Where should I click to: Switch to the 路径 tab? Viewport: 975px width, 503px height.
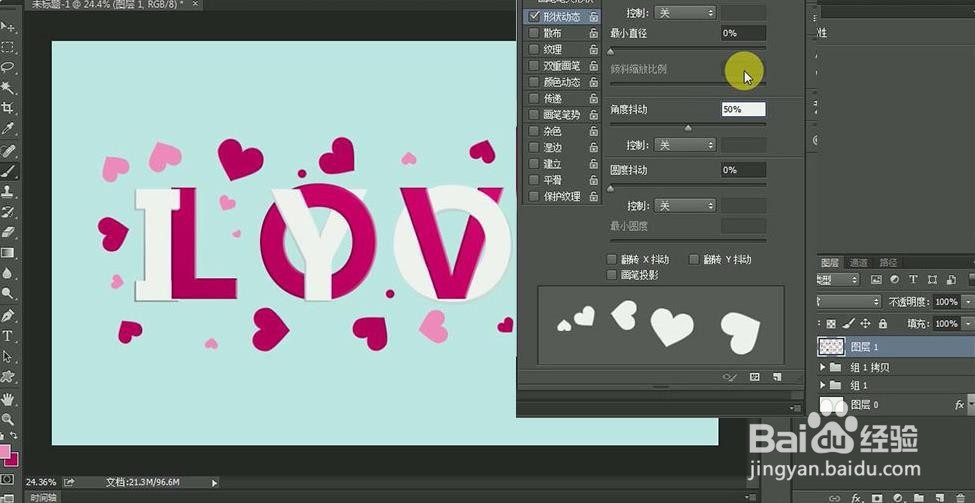coord(889,263)
